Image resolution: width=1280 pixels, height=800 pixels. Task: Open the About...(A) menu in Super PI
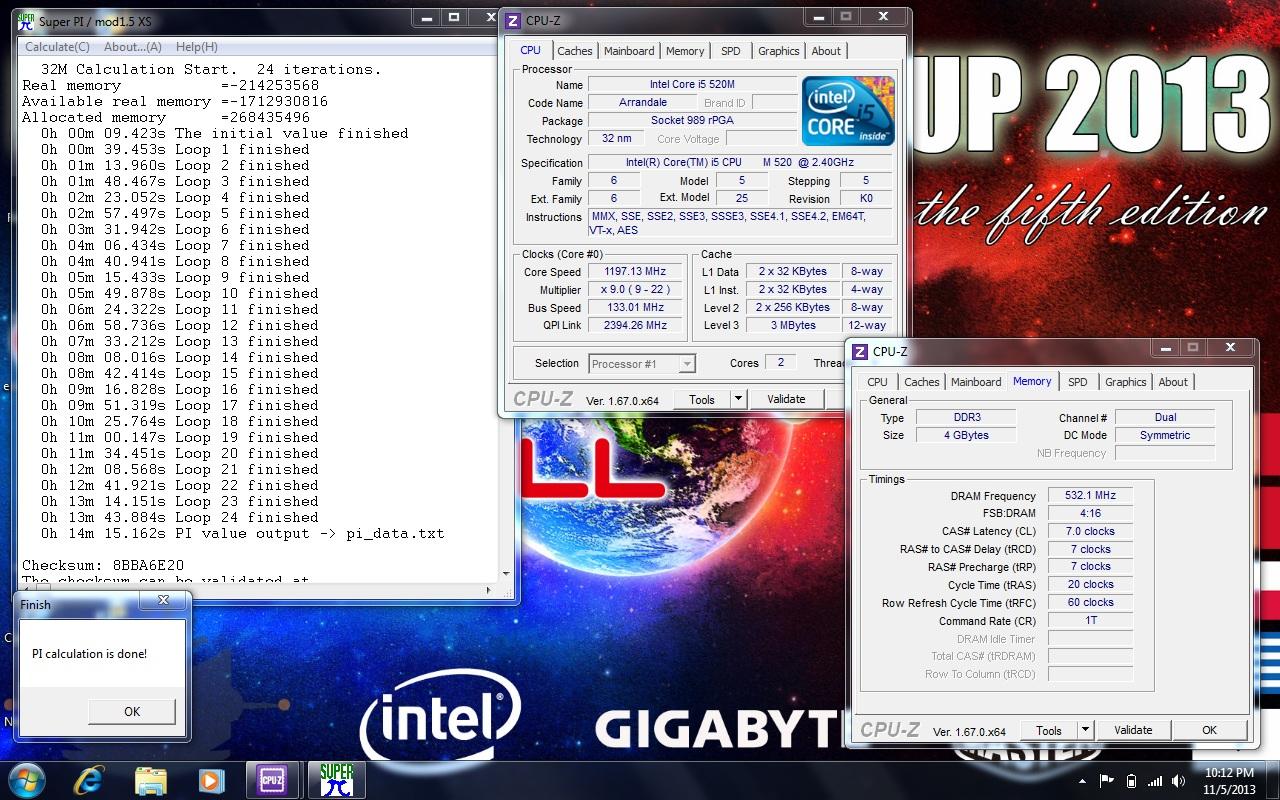point(132,47)
